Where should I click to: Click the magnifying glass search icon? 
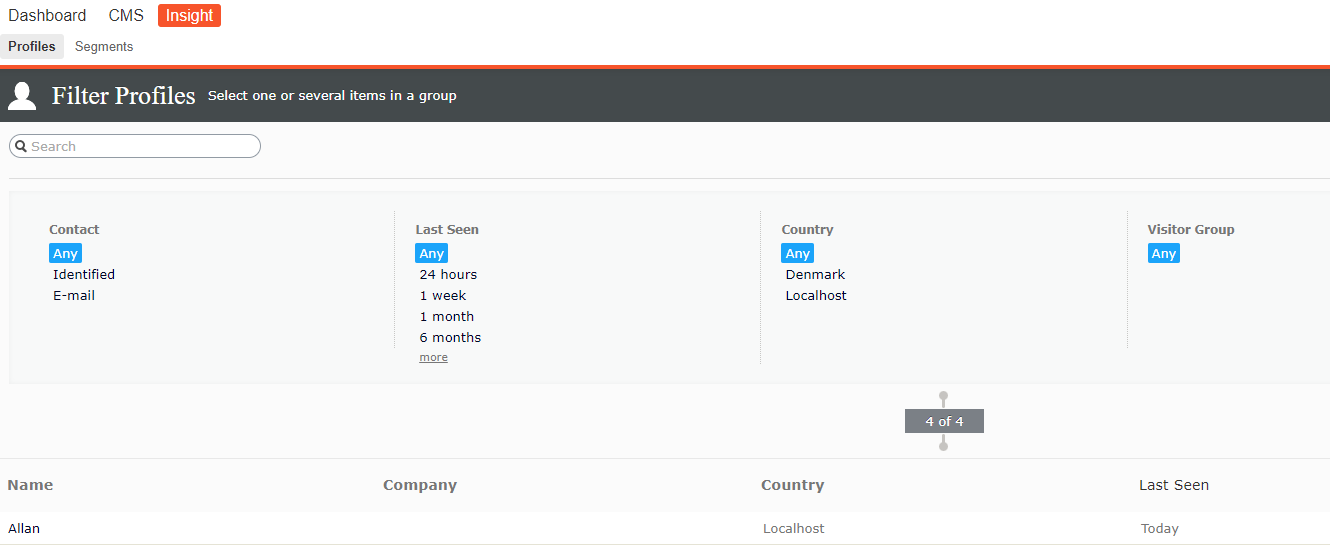pos(20,147)
